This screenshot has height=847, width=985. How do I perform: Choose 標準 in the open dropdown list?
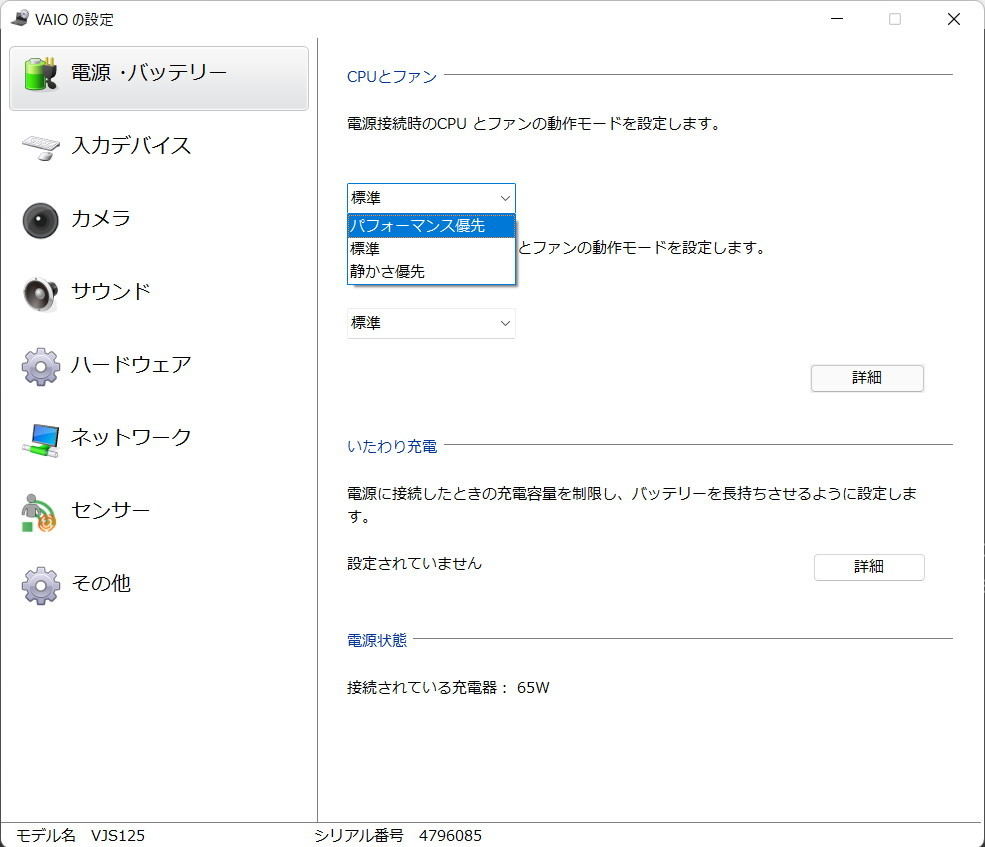point(431,249)
